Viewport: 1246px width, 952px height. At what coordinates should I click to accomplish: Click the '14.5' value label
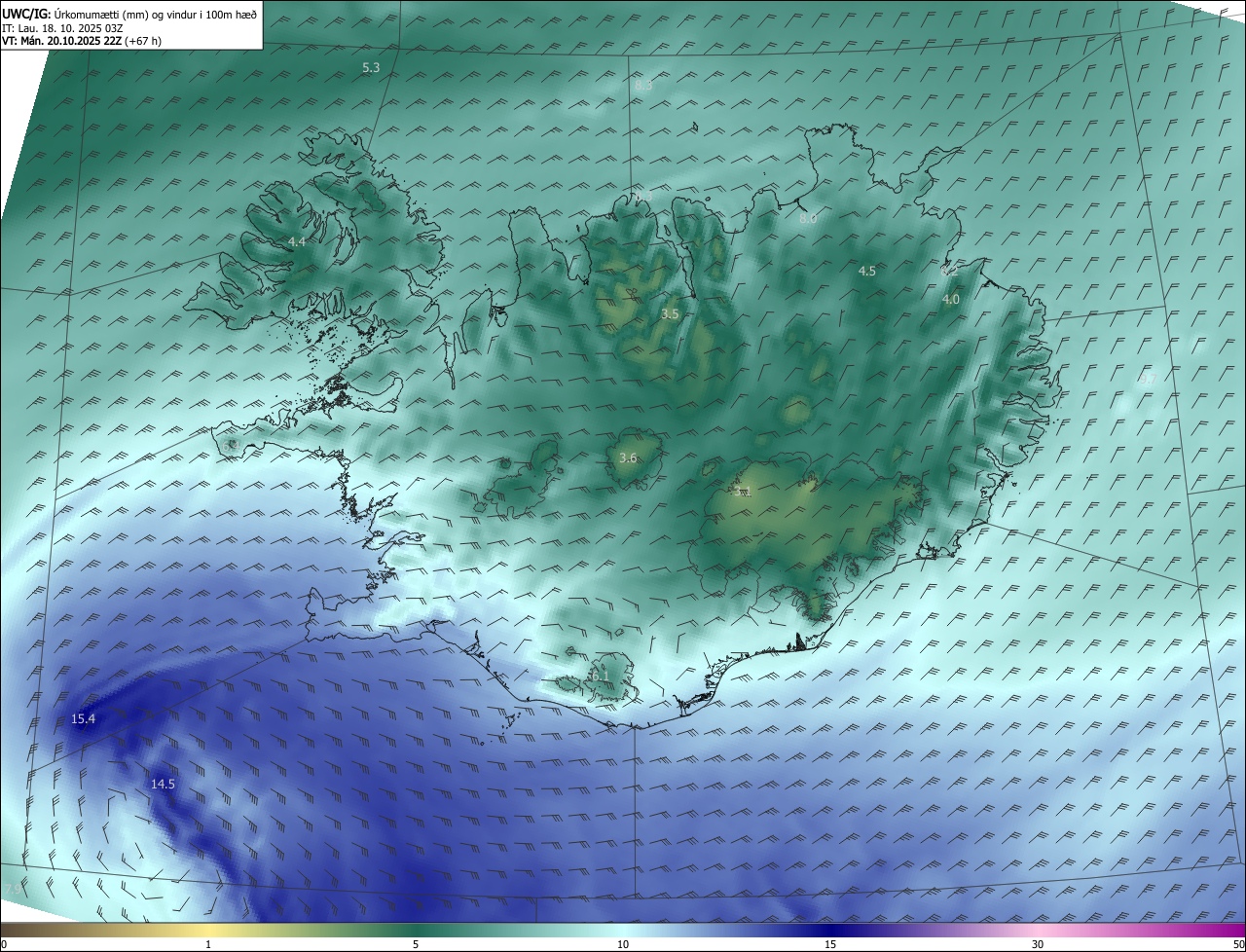[x=163, y=784]
